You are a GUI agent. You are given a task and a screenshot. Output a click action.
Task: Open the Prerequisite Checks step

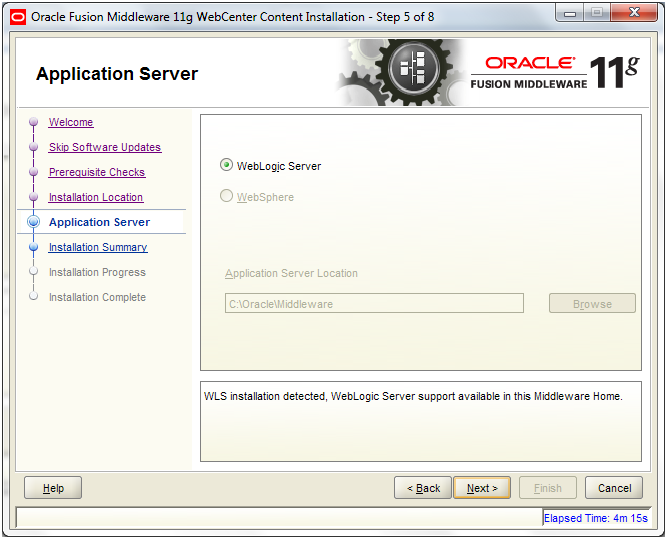97,172
